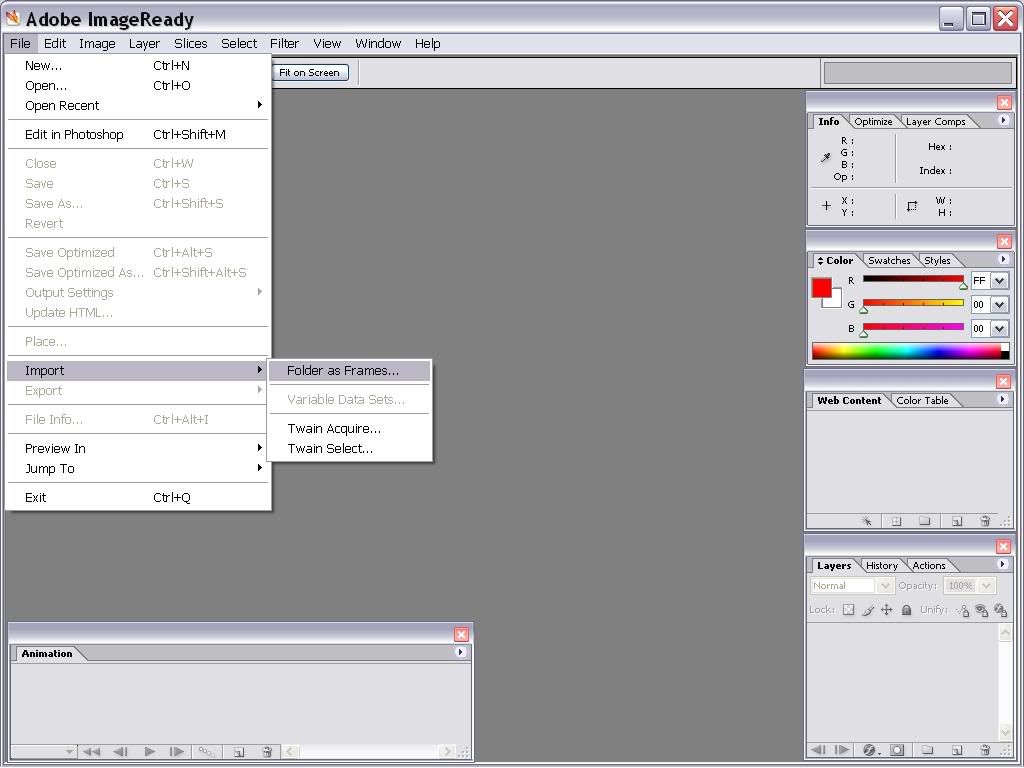Viewport: 1024px width, 768px height.
Task: Click the layer style icon in Layers panel
Action: 869,750
